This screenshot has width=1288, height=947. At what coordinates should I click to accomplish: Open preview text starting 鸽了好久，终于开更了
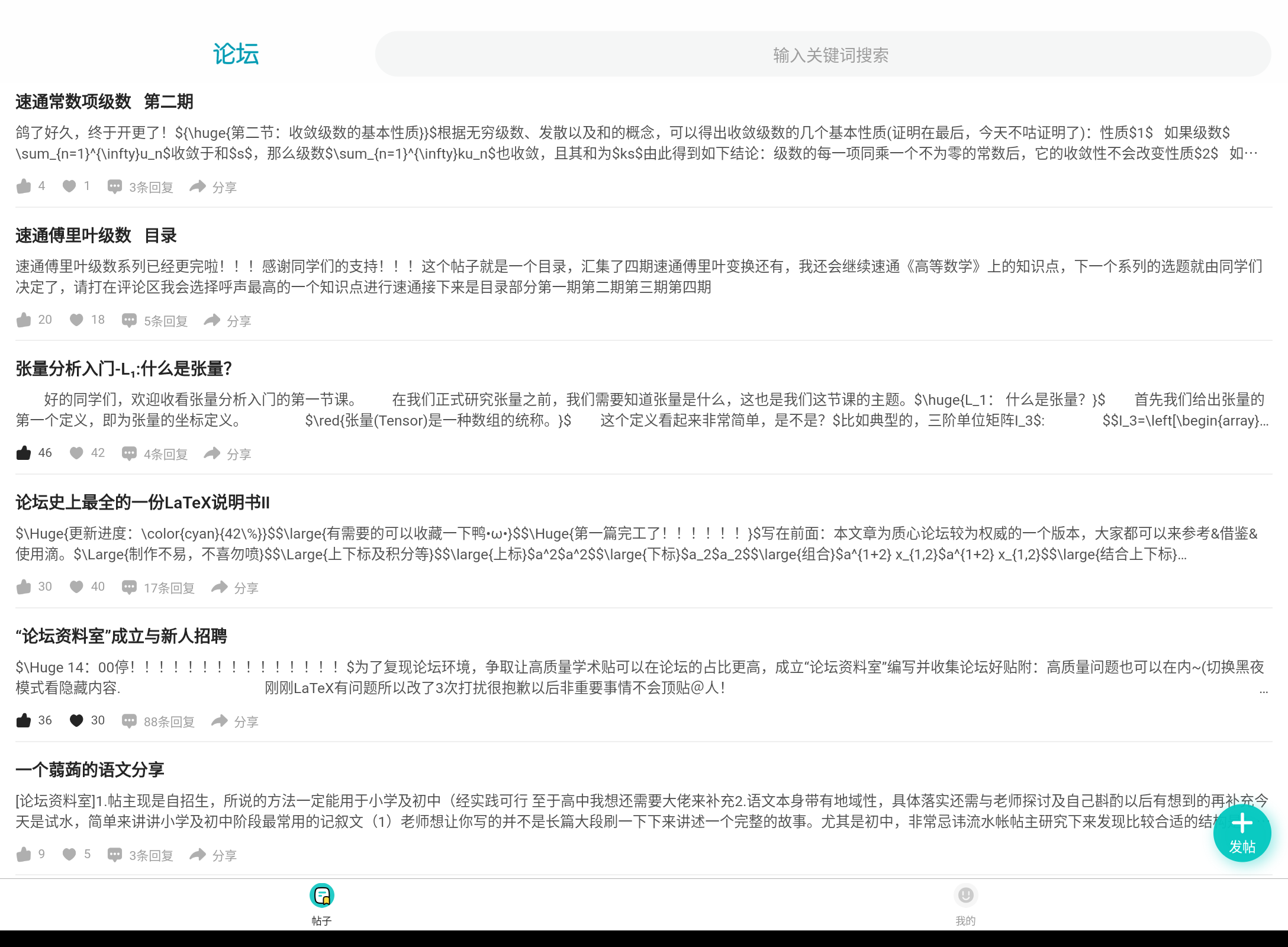point(637,143)
